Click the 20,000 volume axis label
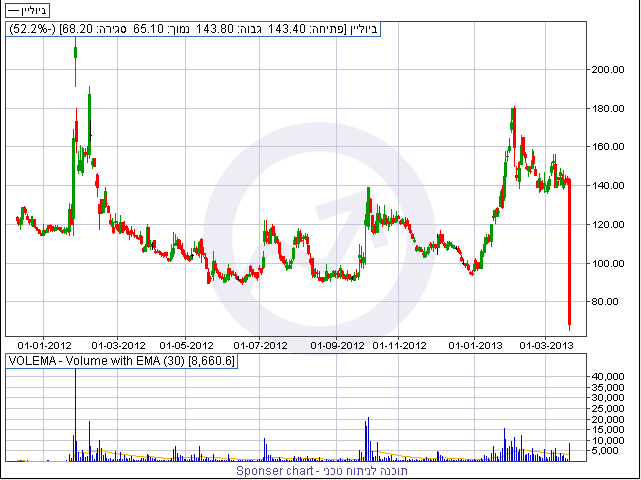The height and width of the screenshot is (480, 641). point(607,419)
